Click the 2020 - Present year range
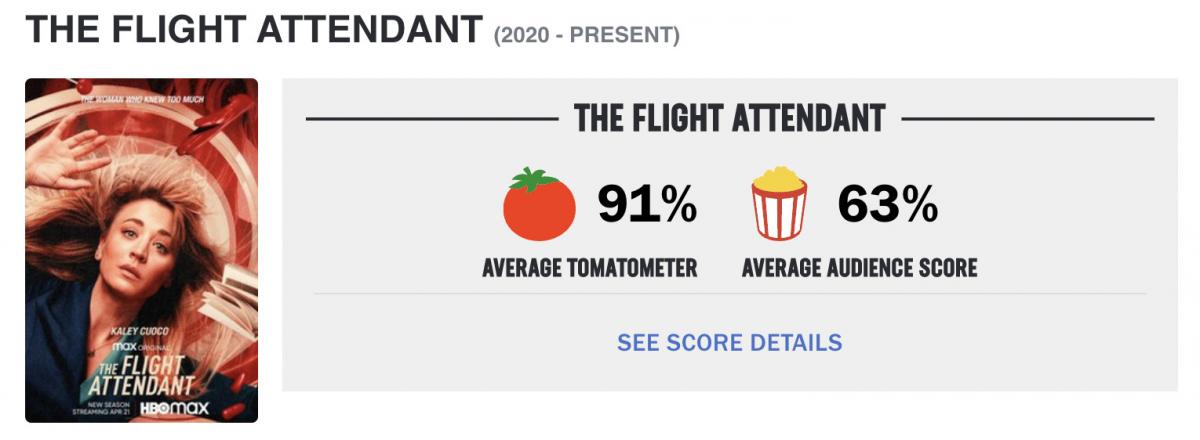Viewport: 1200px width, 440px height. coord(587,37)
